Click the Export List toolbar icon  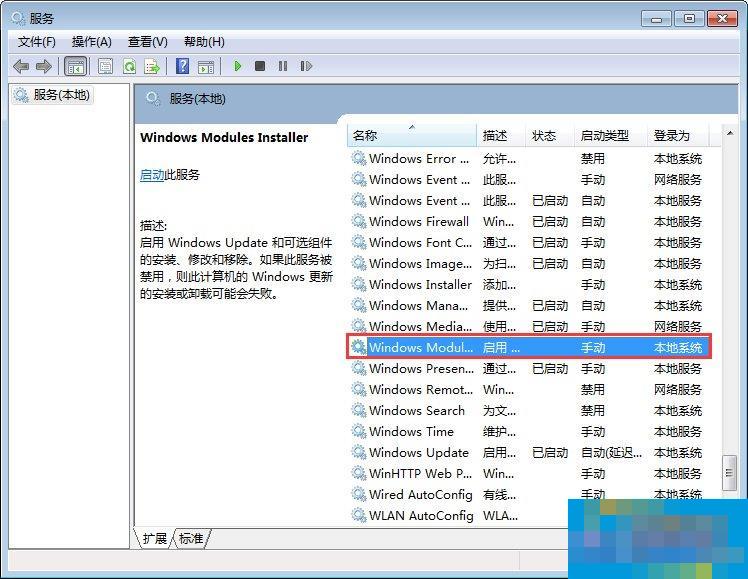point(152,66)
